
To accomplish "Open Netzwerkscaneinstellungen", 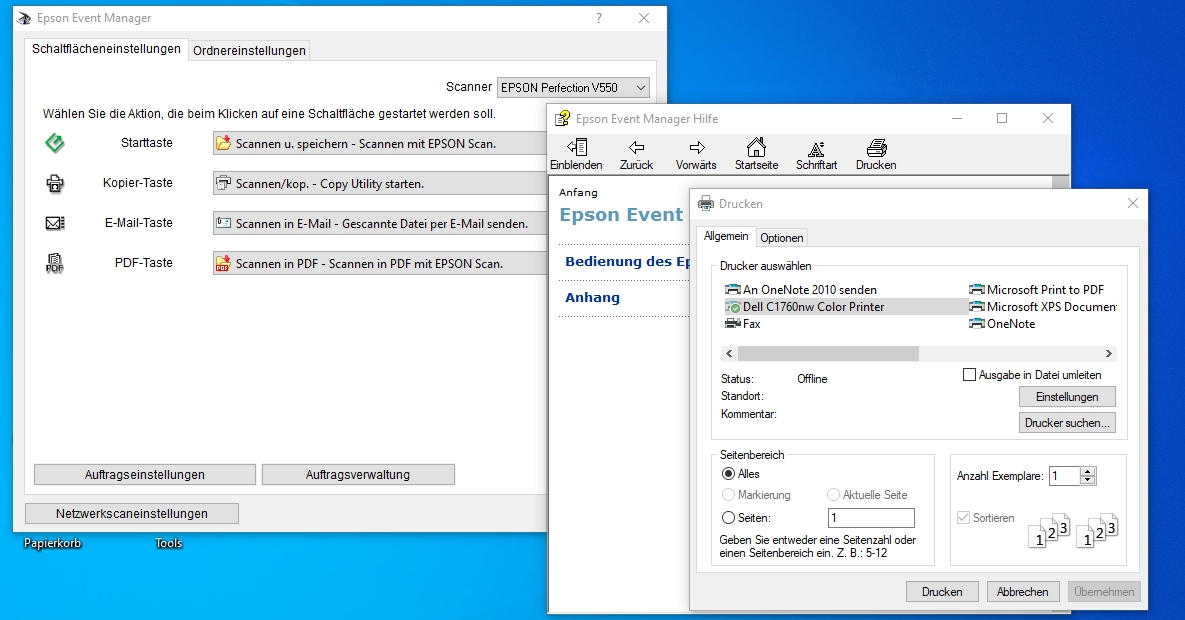I will pyautogui.click(x=131, y=513).
